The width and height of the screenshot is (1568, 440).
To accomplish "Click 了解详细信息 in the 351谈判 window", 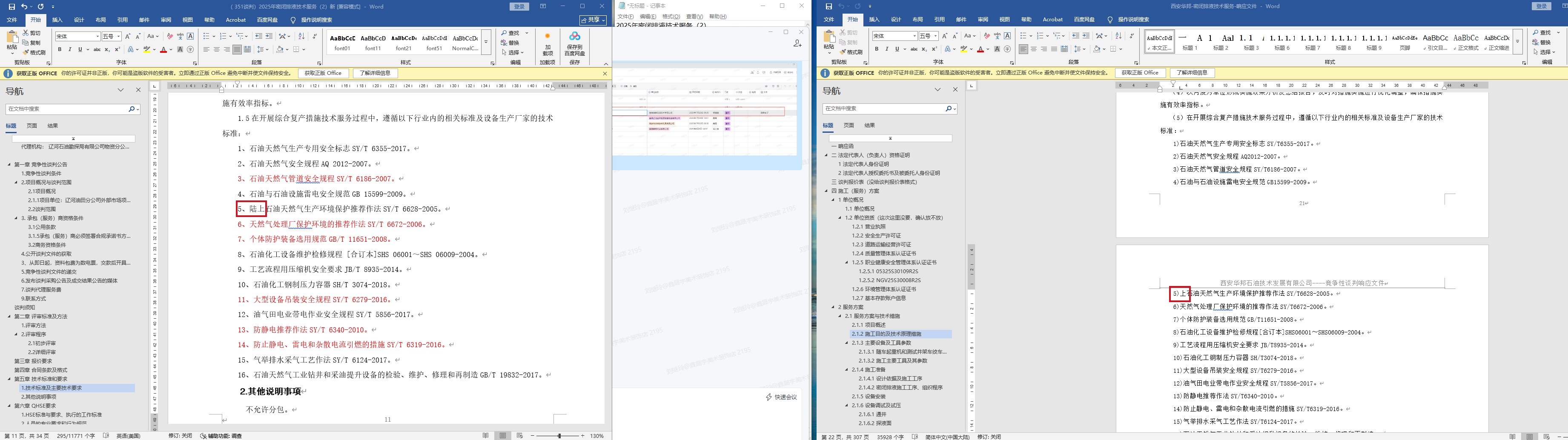I will click(x=375, y=73).
